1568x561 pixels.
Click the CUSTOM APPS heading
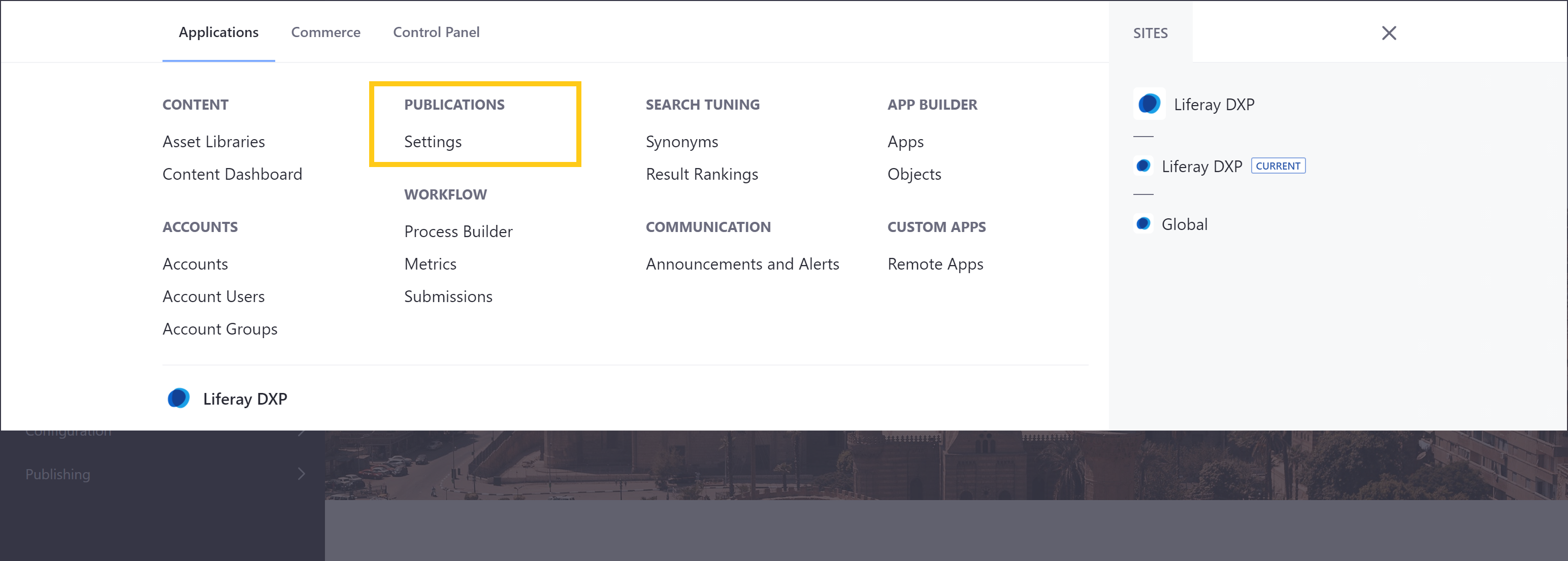pyautogui.click(x=936, y=227)
